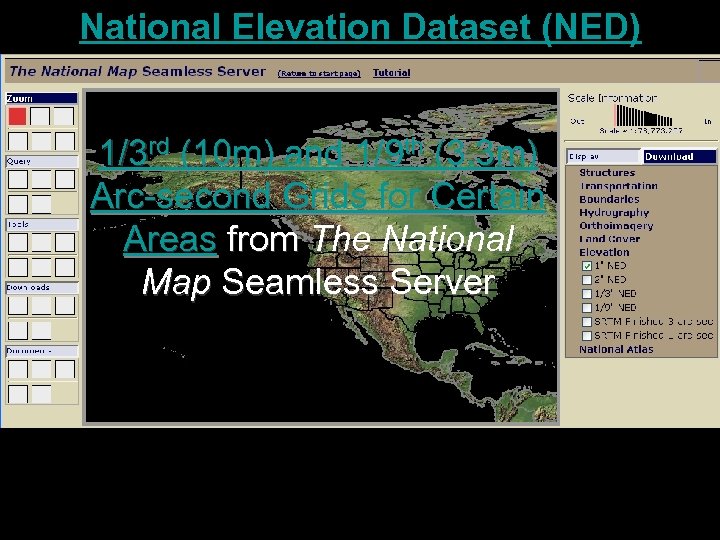720x540 pixels.
Task: Click the Tools panel header
Action: (x=42, y=224)
